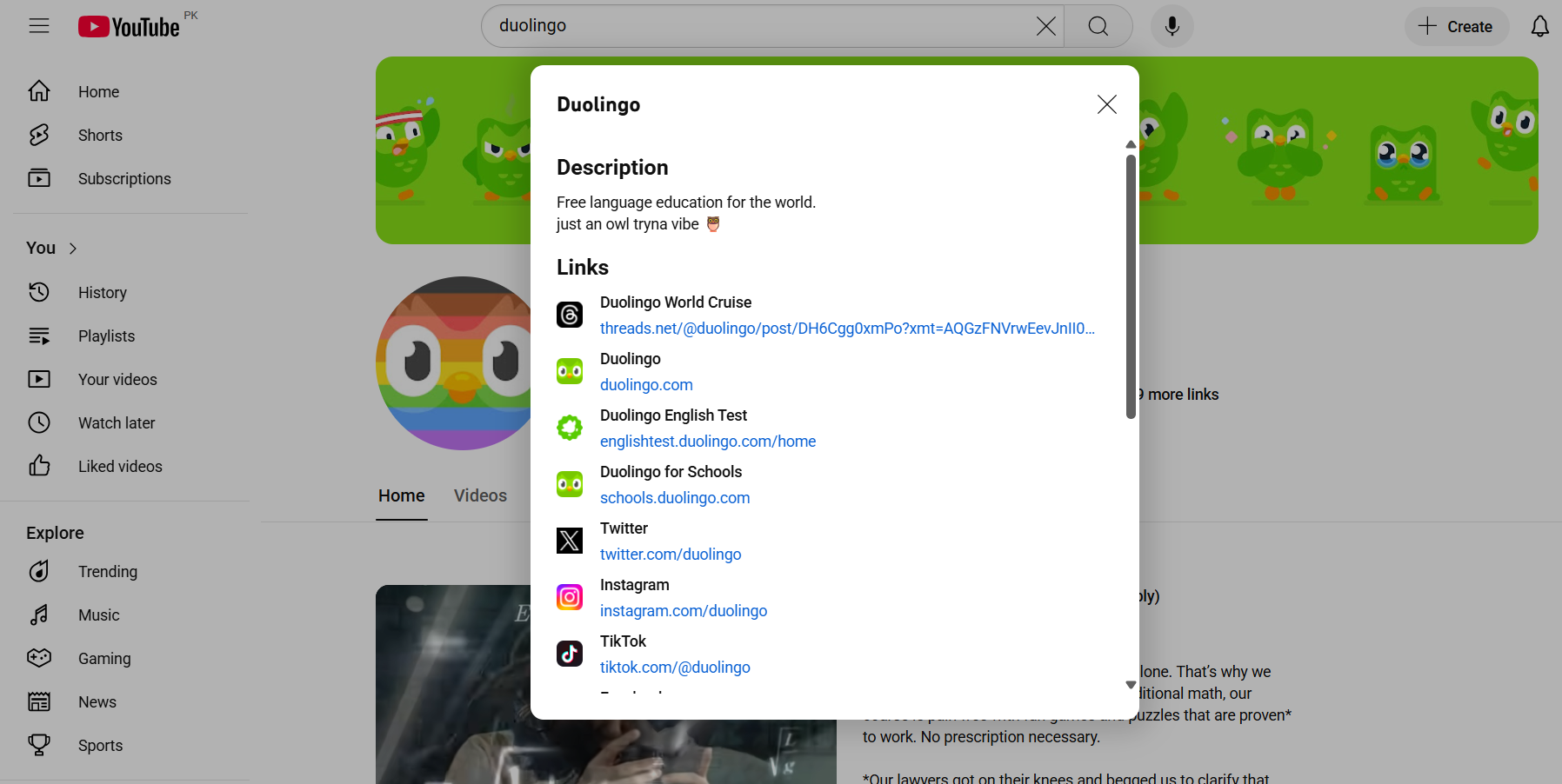Viewport: 1562px width, 784px height.
Task: Close the Duolingo about dialog
Action: [1107, 104]
